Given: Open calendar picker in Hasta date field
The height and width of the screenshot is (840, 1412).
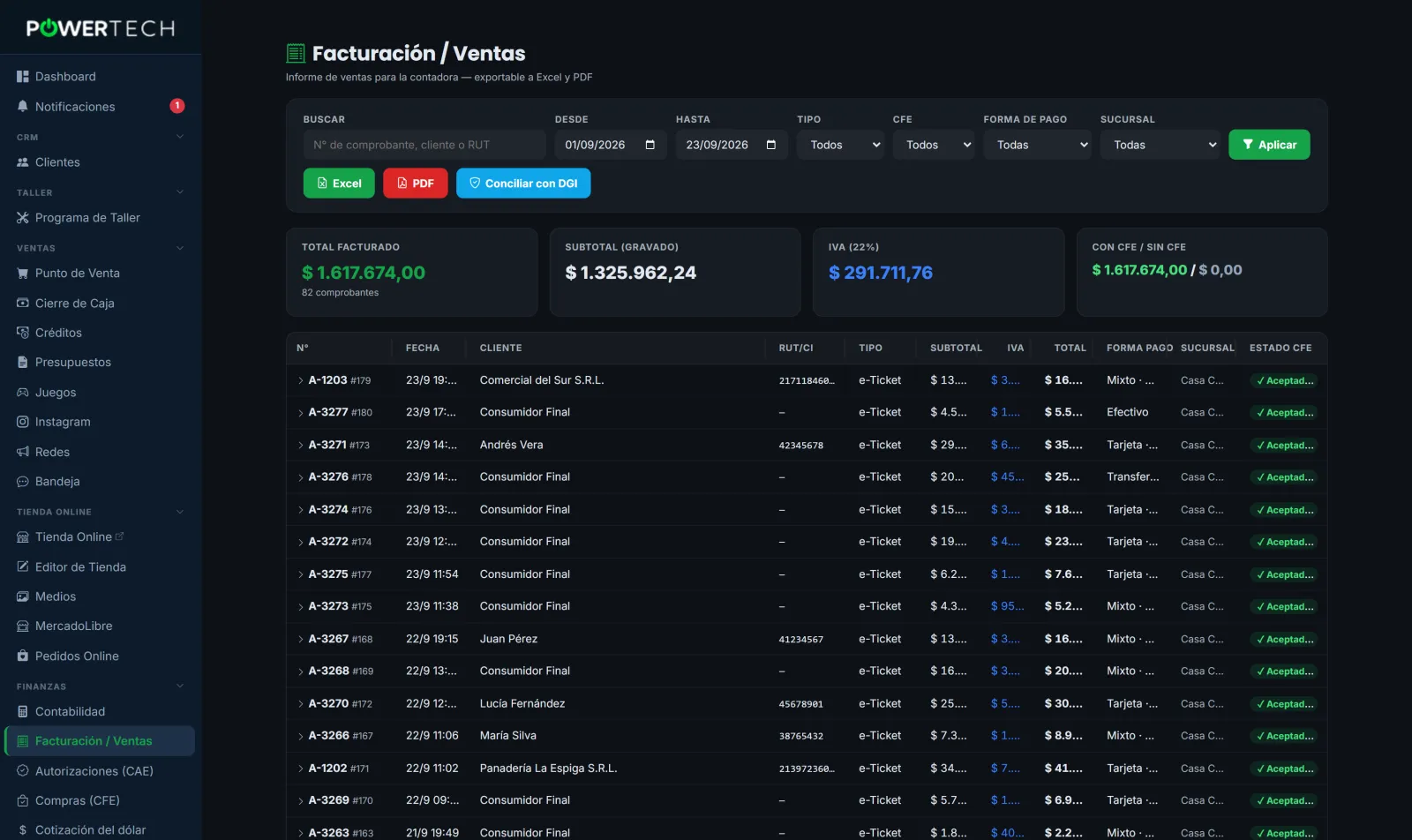Looking at the screenshot, I should 771,145.
